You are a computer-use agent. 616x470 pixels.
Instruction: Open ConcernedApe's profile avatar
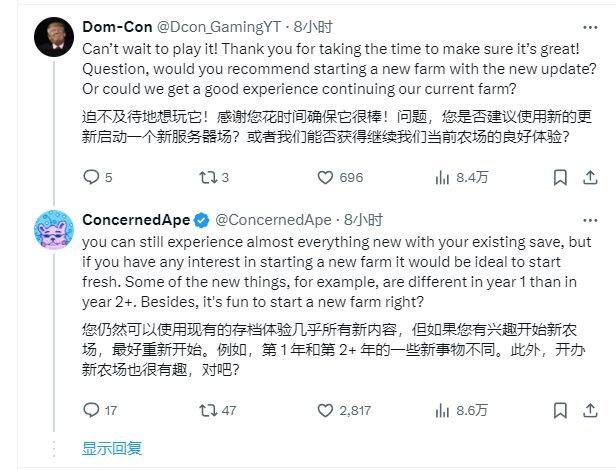[x=53, y=231]
